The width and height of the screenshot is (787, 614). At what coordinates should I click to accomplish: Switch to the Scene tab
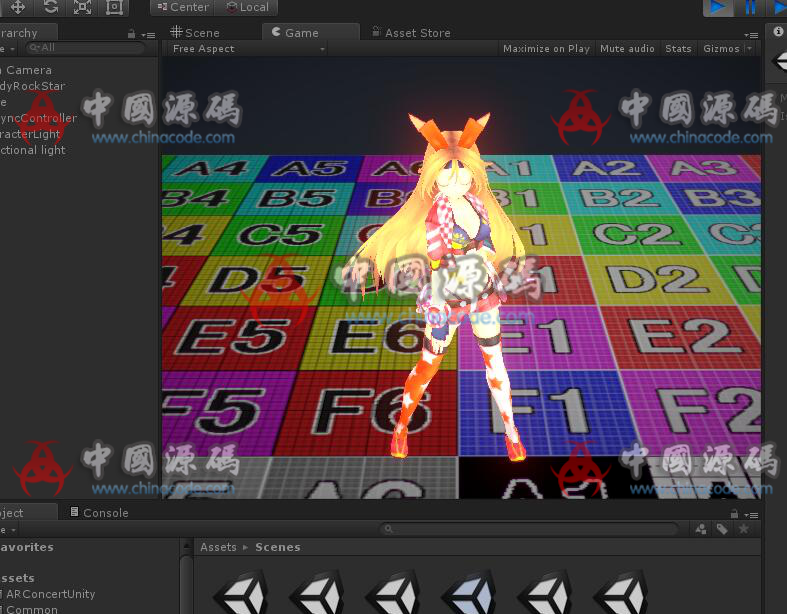pyautogui.click(x=195, y=33)
